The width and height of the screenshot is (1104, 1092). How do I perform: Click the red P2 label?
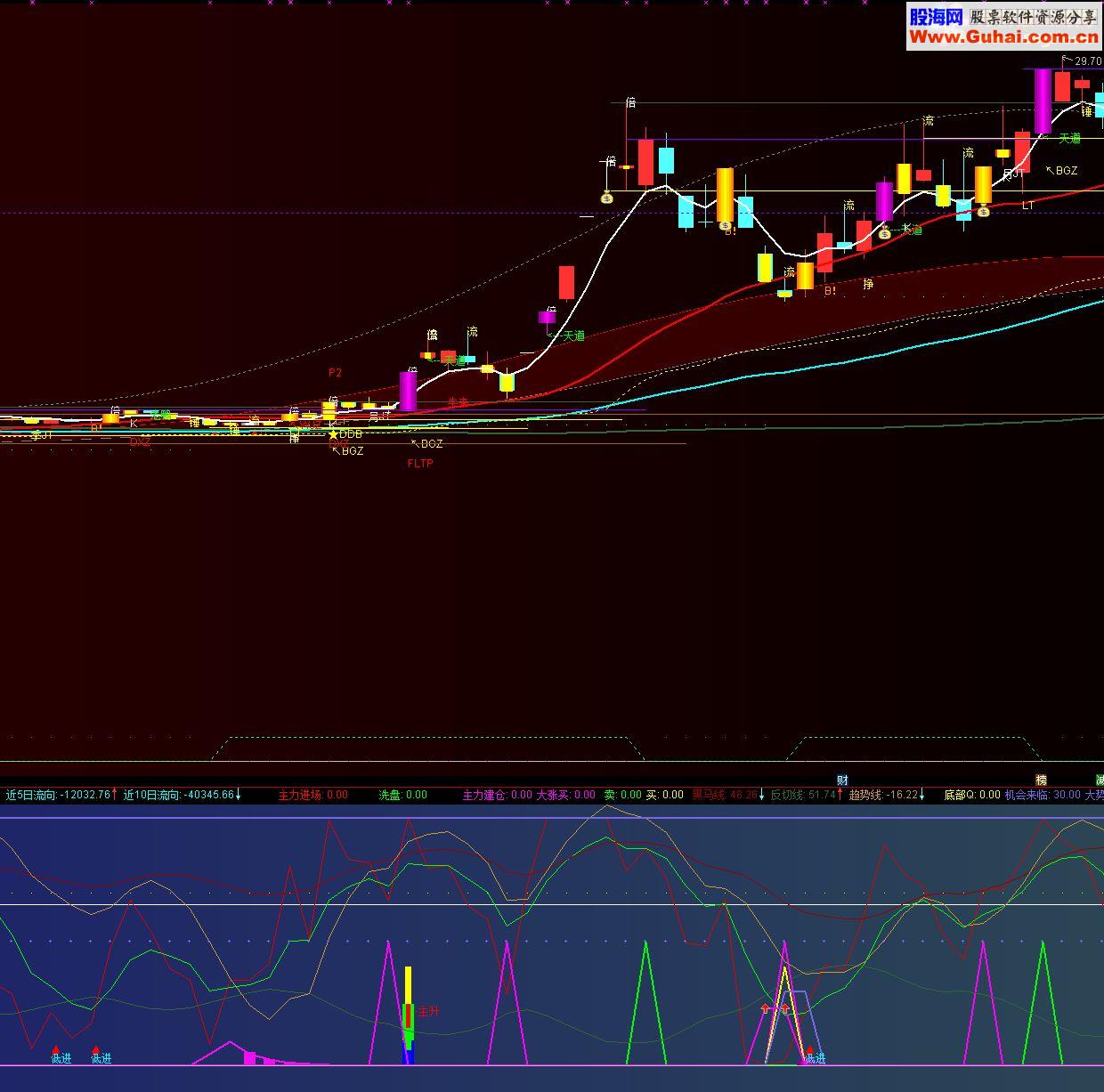(x=335, y=372)
